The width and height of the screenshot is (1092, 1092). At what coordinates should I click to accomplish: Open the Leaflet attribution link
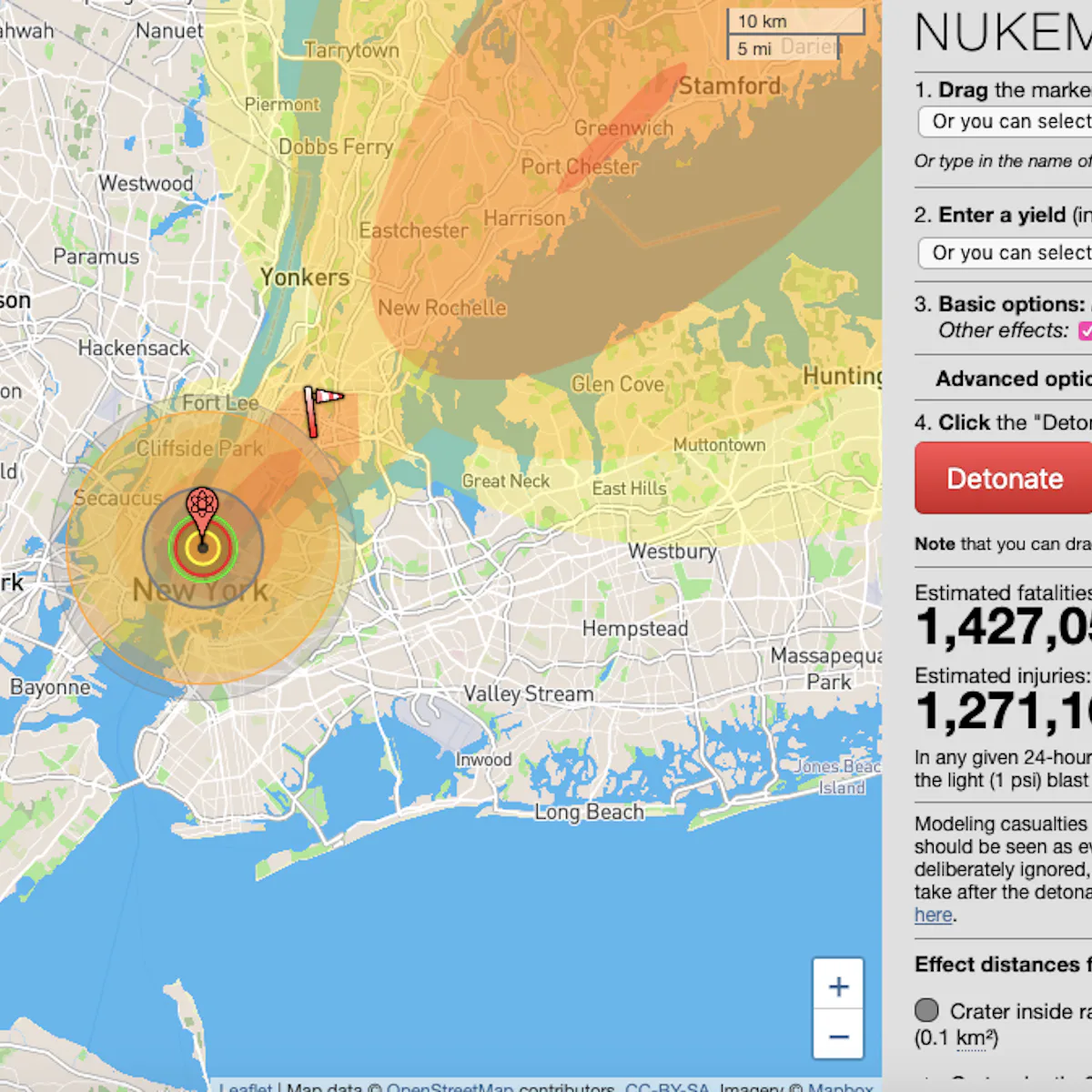pyautogui.click(x=246, y=1087)
